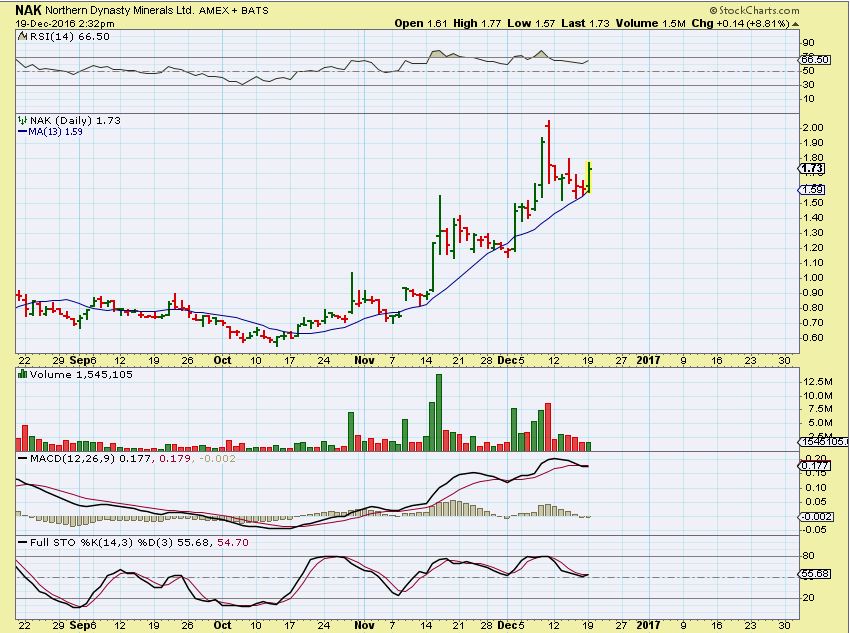Click the blue MA(13) legend line swatch
This screenshot has width=850, height=633.
coord(22,132)
